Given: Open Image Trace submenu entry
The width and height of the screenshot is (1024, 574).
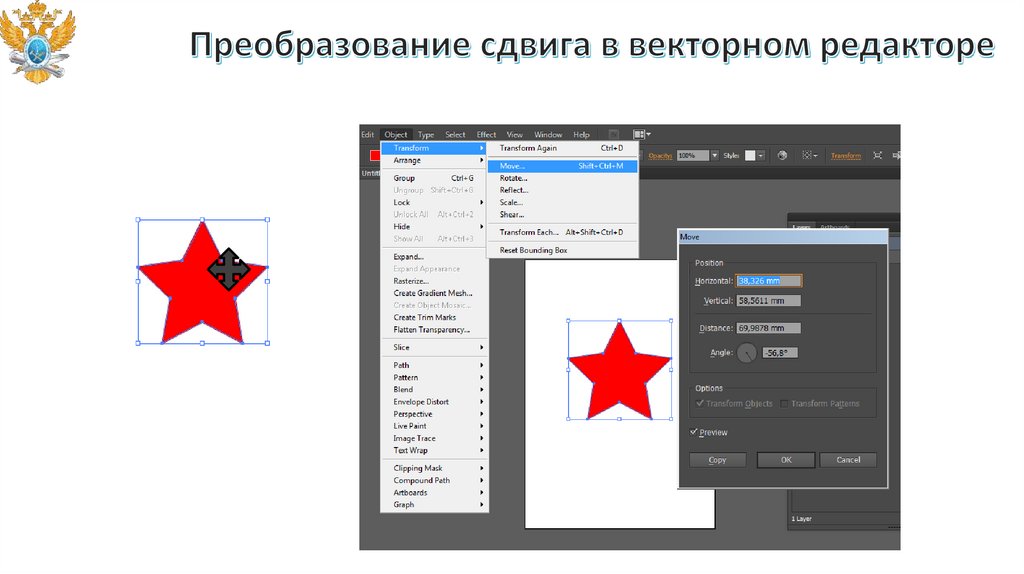Looking at the screenshot, I should tap(434, 438).
